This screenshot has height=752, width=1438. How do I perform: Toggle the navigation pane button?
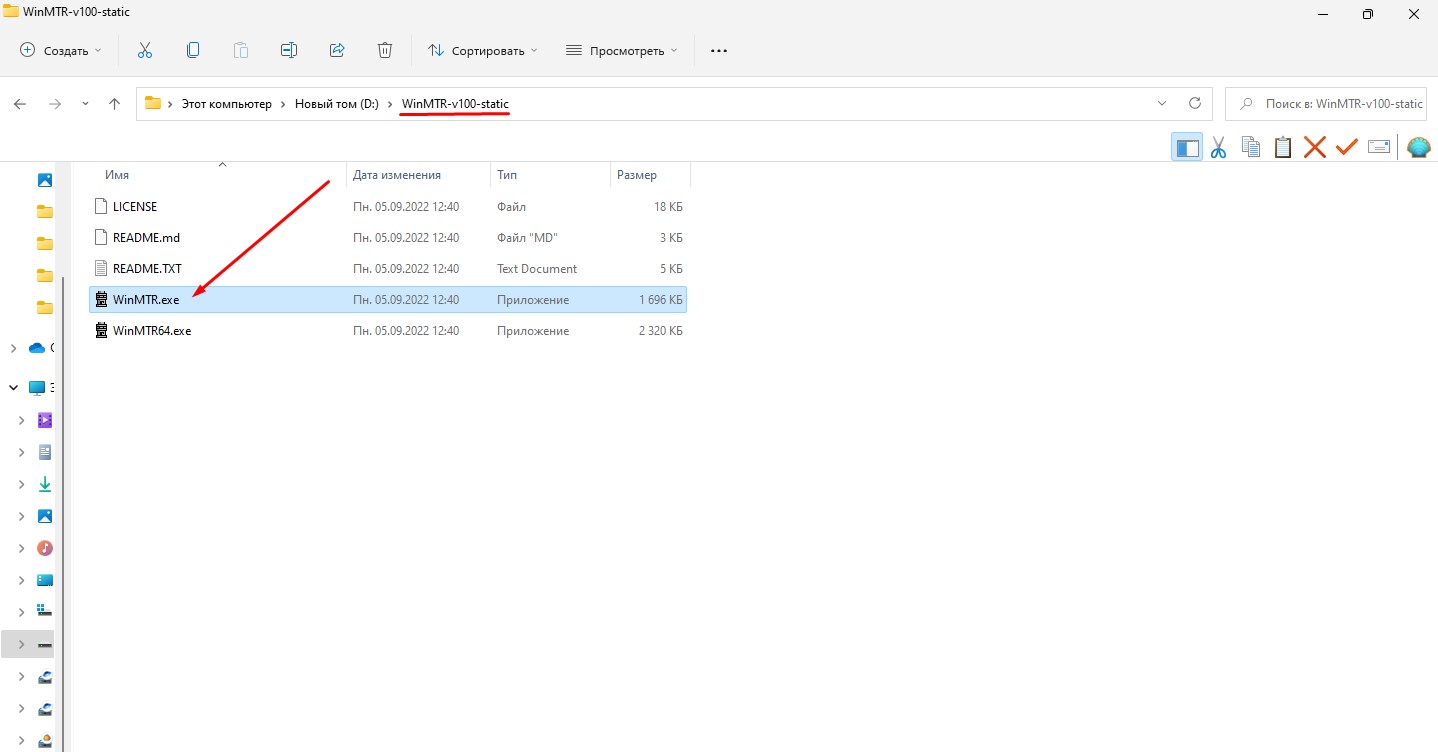(x=1187, y=148)
